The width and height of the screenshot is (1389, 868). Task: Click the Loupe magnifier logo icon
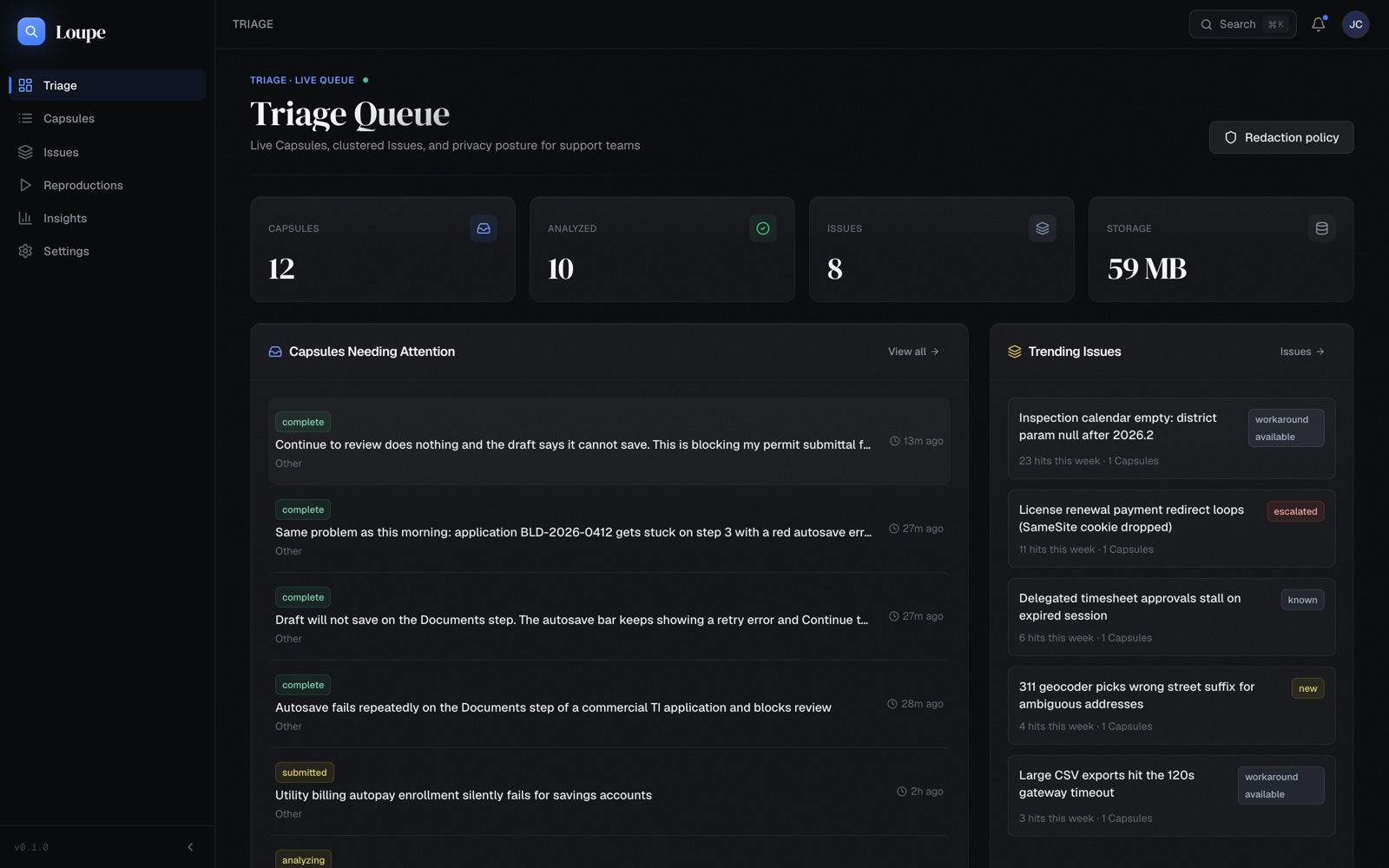pyautogui.click(x=31, y=31)
